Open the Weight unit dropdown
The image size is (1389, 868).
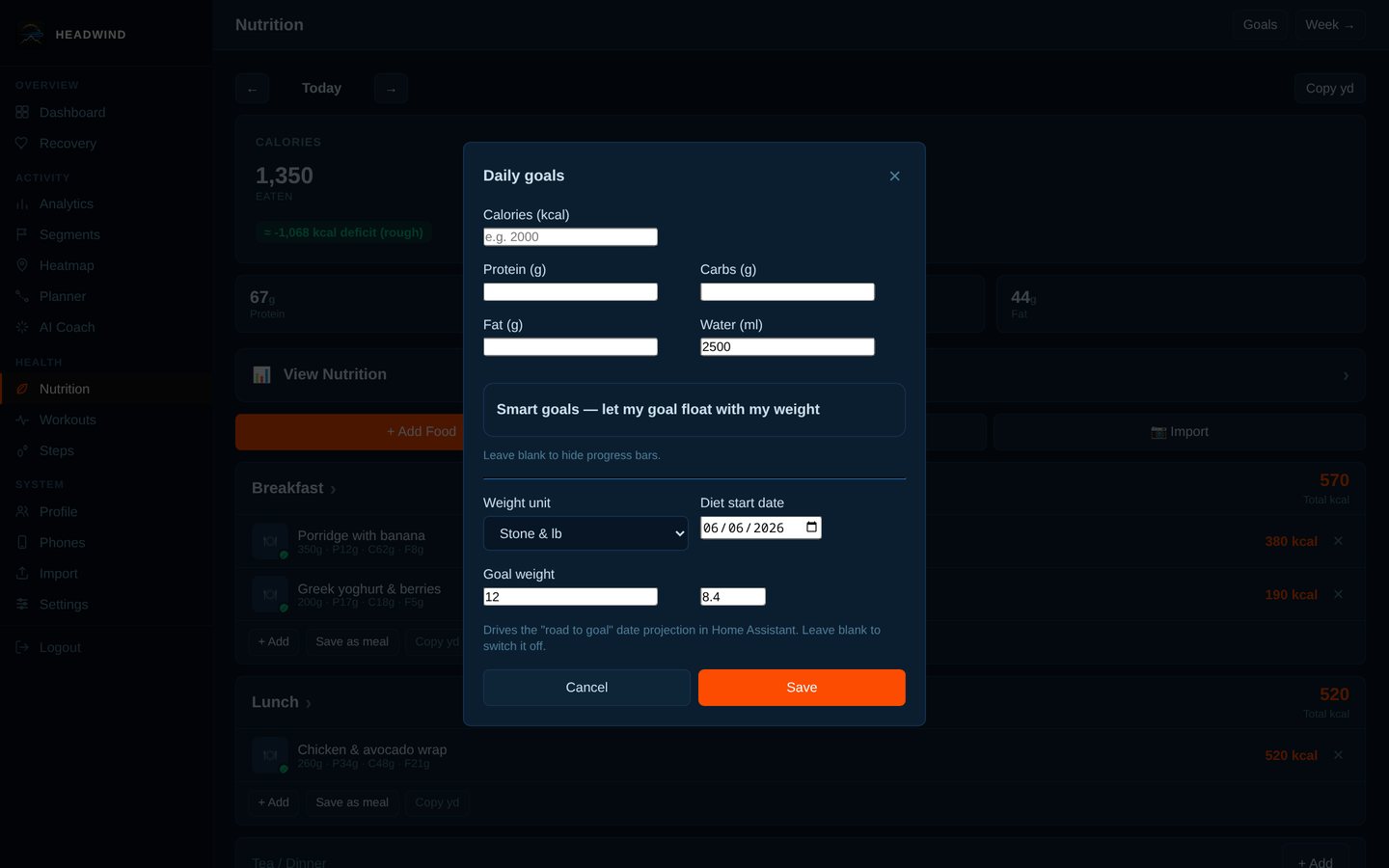tap(586, 533)
